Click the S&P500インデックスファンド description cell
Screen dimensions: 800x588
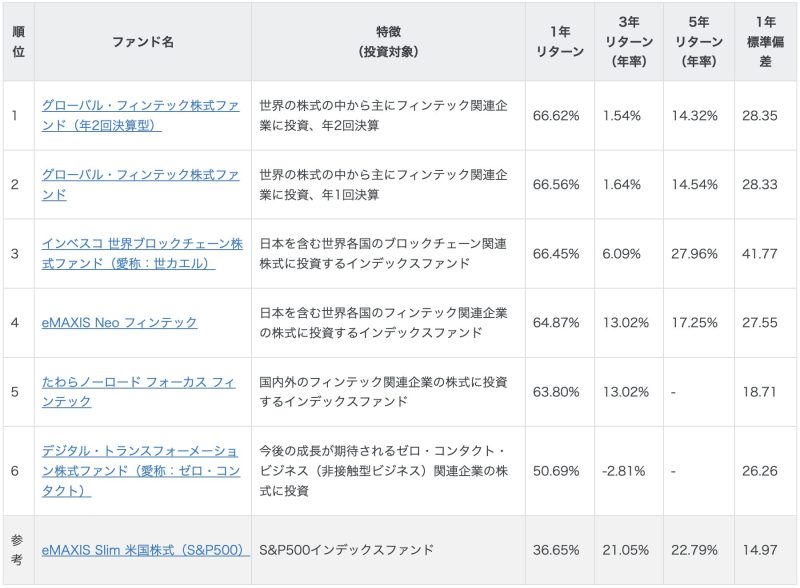point(346,550)
